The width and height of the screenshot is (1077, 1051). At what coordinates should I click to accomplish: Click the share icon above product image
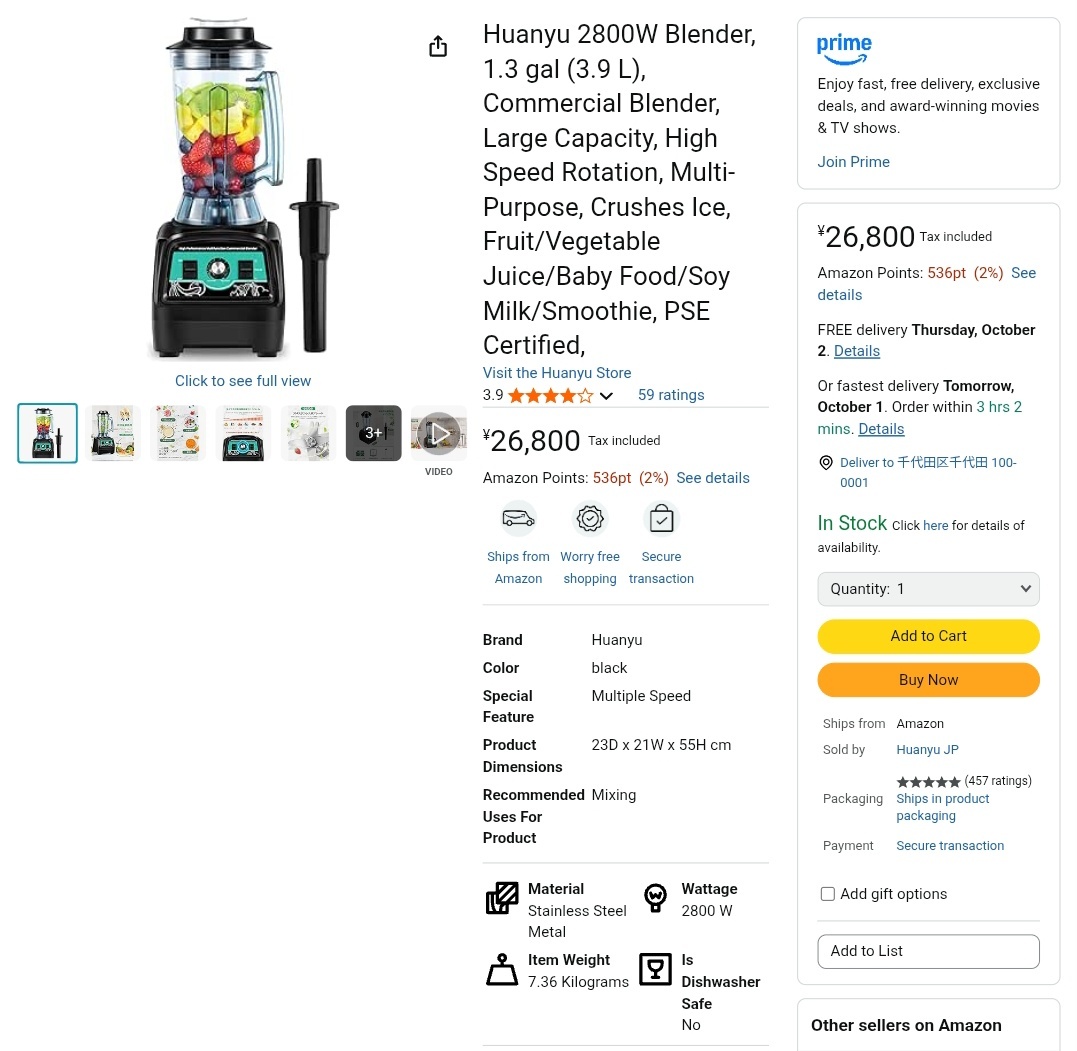(x=438, y=46)
